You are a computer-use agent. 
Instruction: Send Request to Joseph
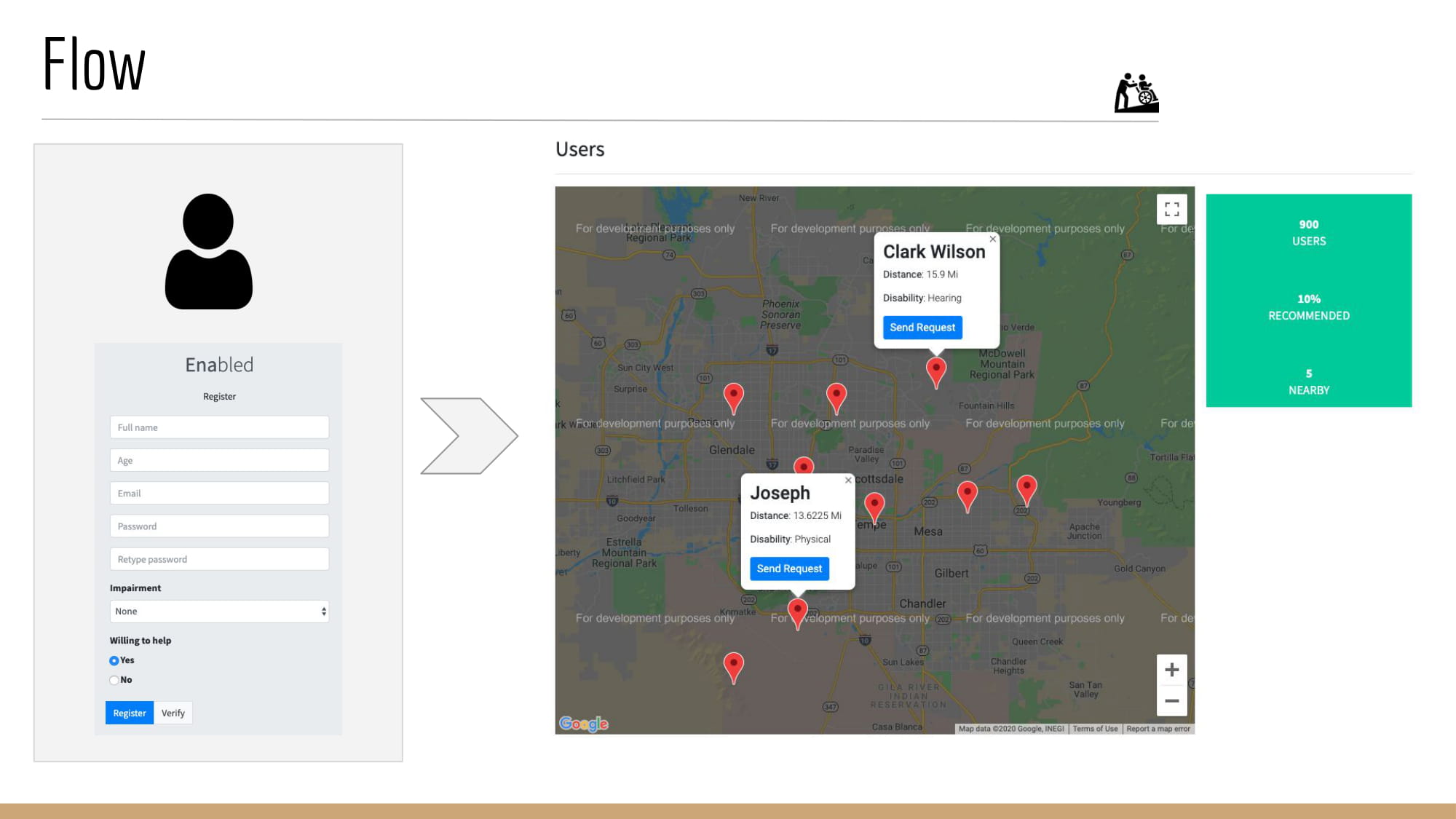click(789, 569)
